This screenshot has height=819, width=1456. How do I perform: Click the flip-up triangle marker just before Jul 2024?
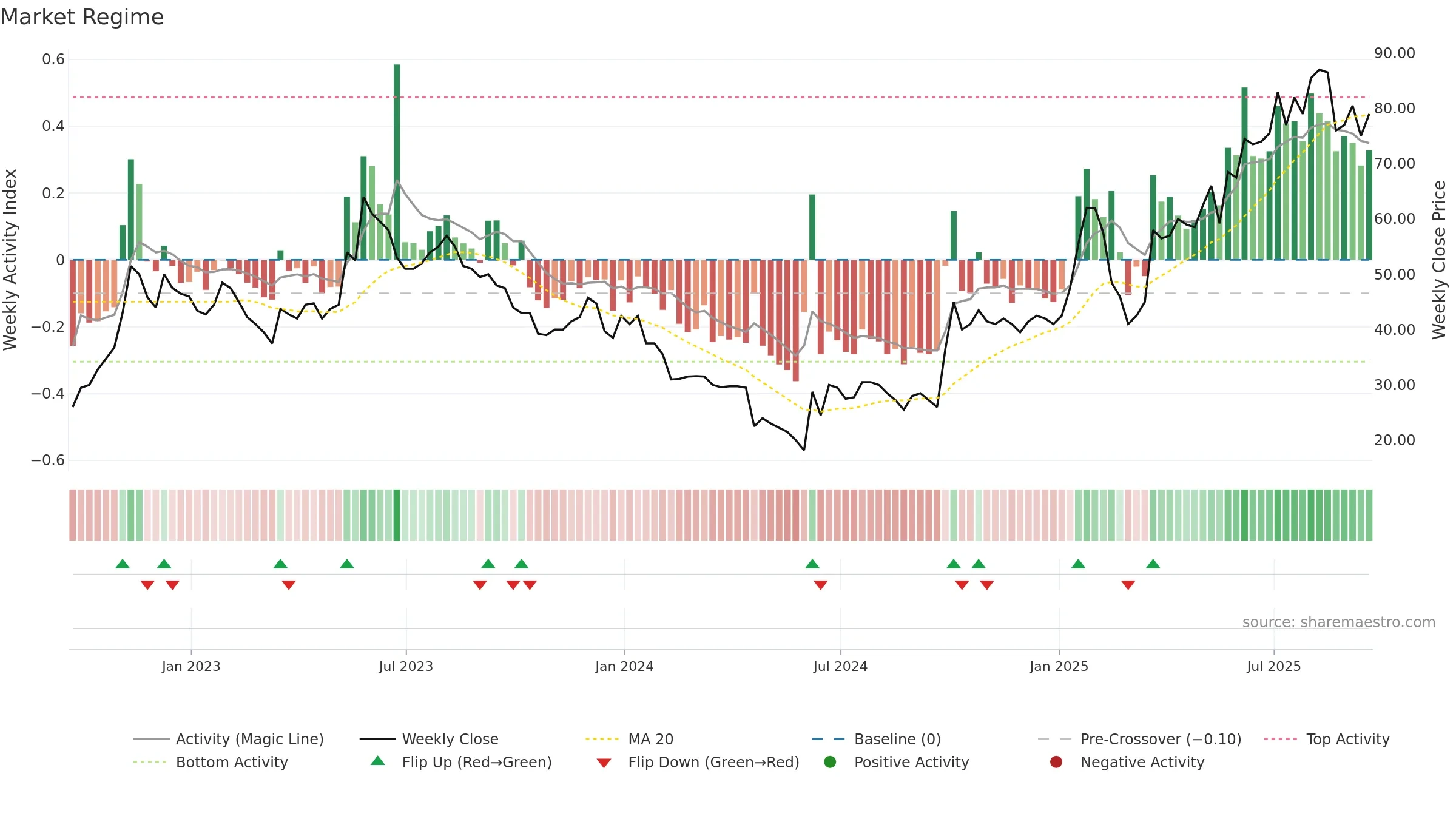click(x=812, y=564)
